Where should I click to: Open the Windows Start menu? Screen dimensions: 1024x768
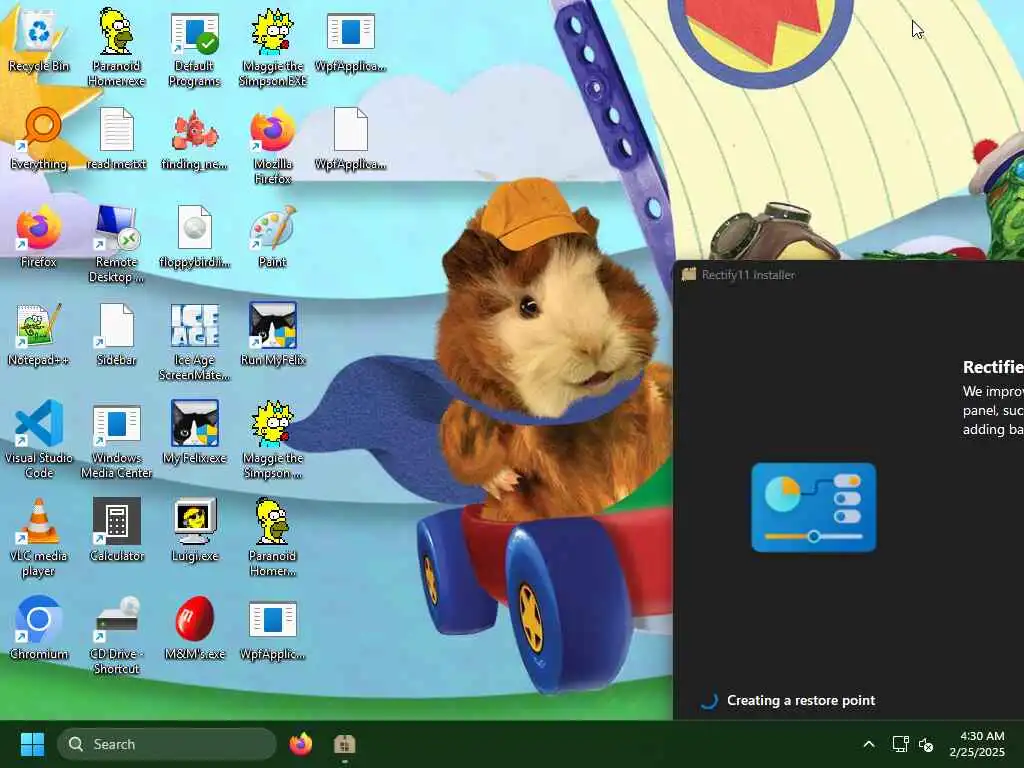click(x=32, y=744)
